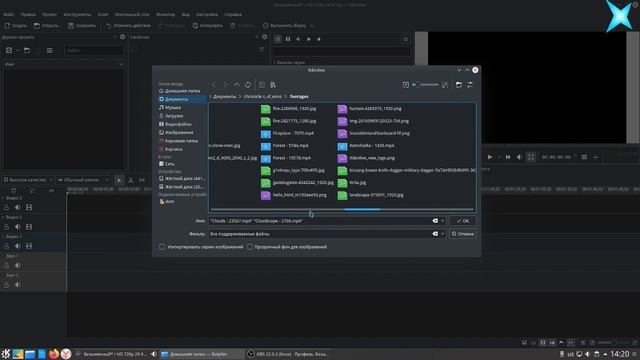Open file dialog options settings icon
The height and width of the screenshot is (360, 640).
[x=470, y=84]
